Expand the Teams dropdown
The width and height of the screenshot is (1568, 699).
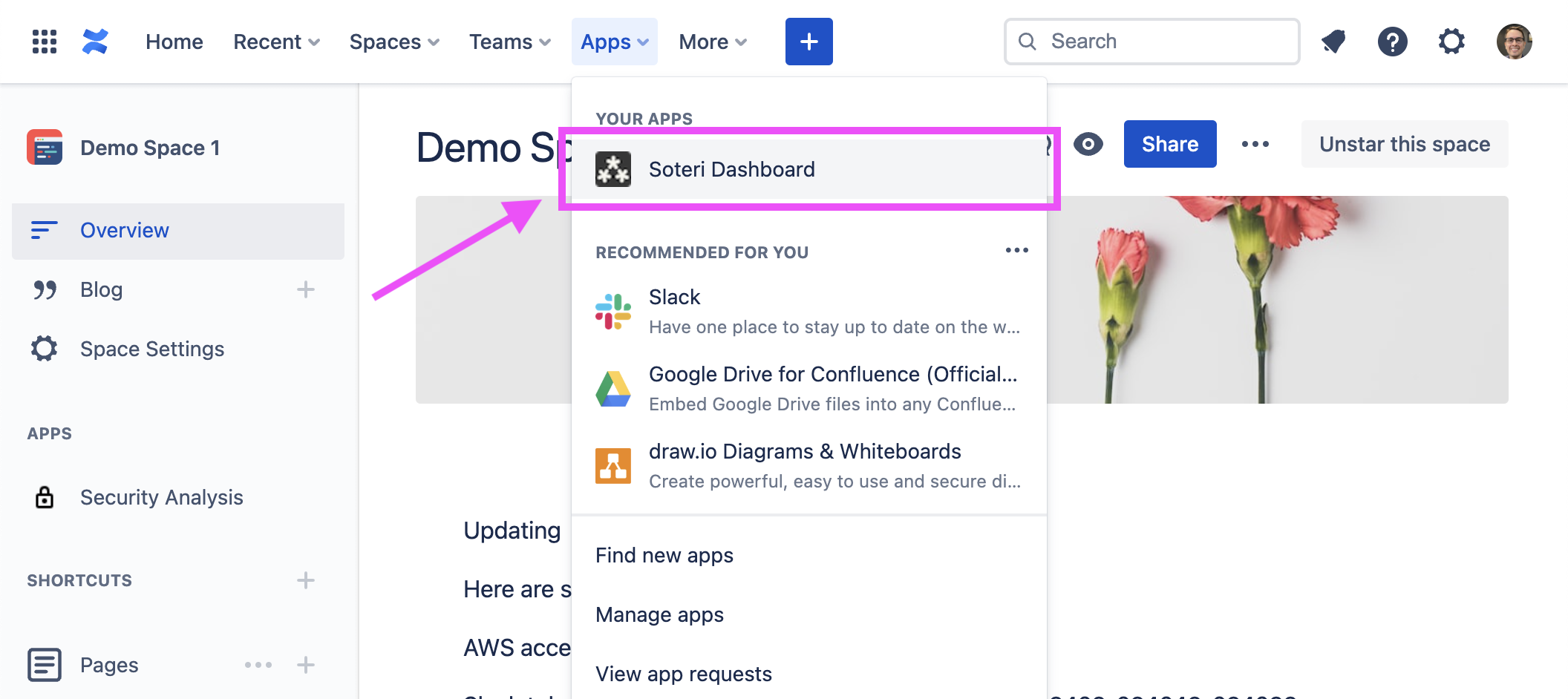[x=510, y=42]
